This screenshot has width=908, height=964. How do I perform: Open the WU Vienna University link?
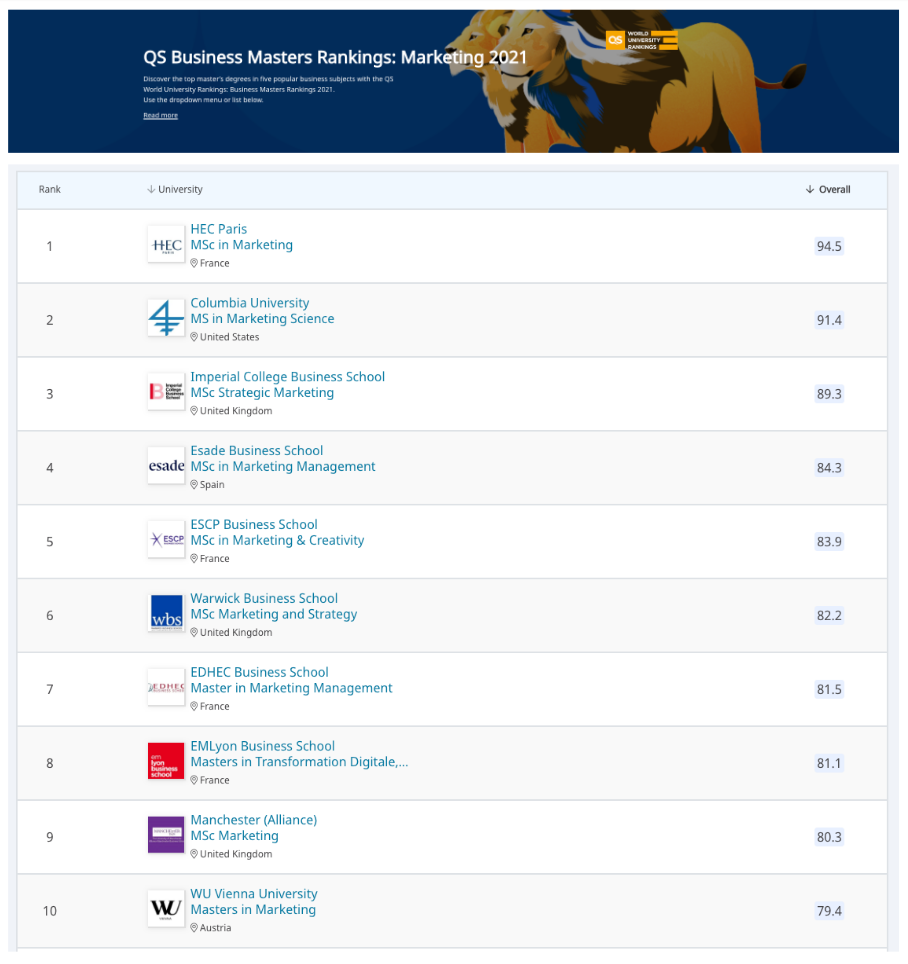point(254,893)
